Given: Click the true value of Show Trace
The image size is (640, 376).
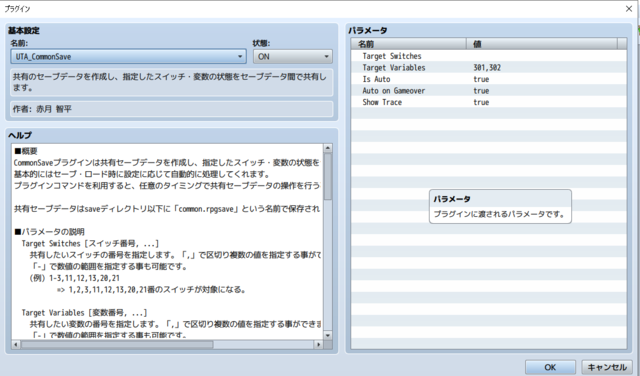Looking at the screenshot, I should (x=481, y=102).
